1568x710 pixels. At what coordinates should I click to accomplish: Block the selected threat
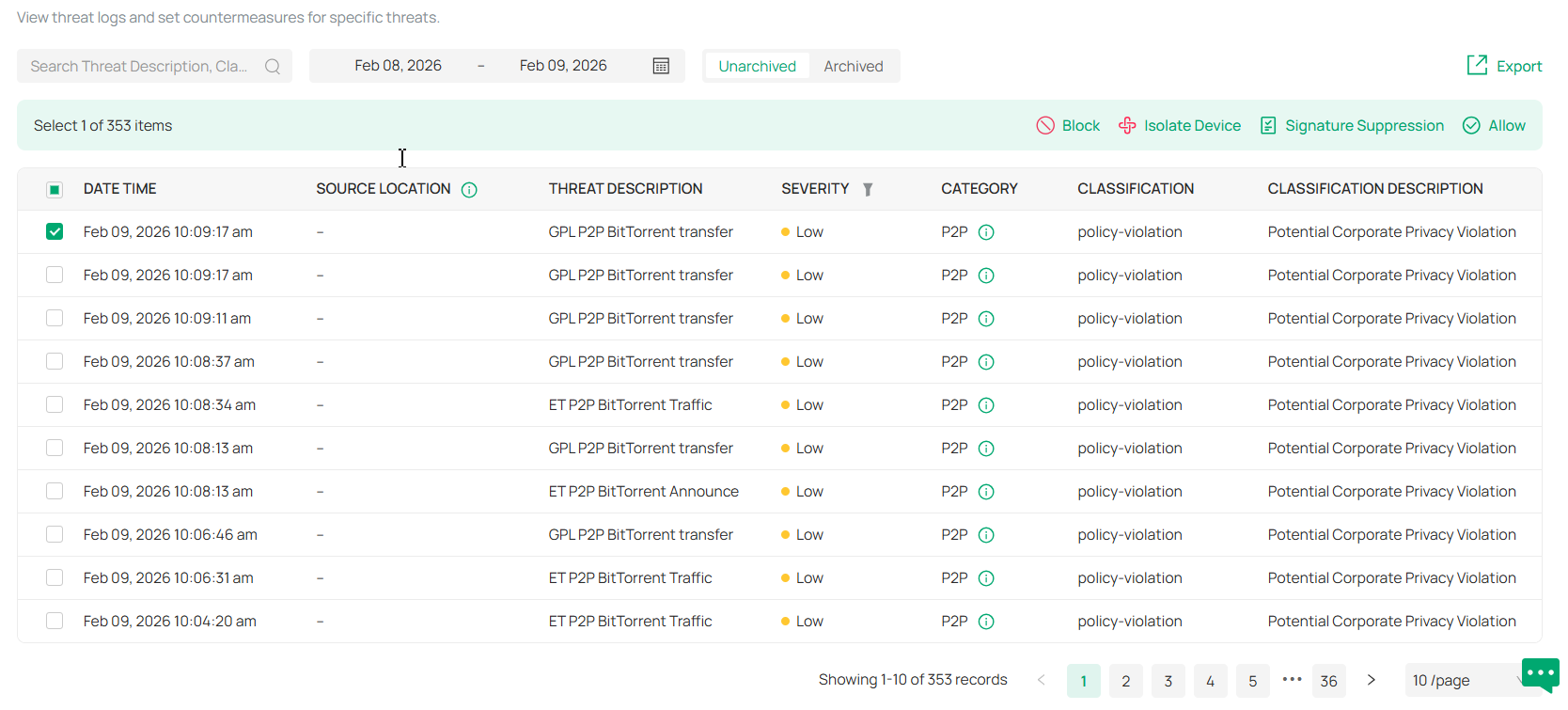click(1068, 126)
